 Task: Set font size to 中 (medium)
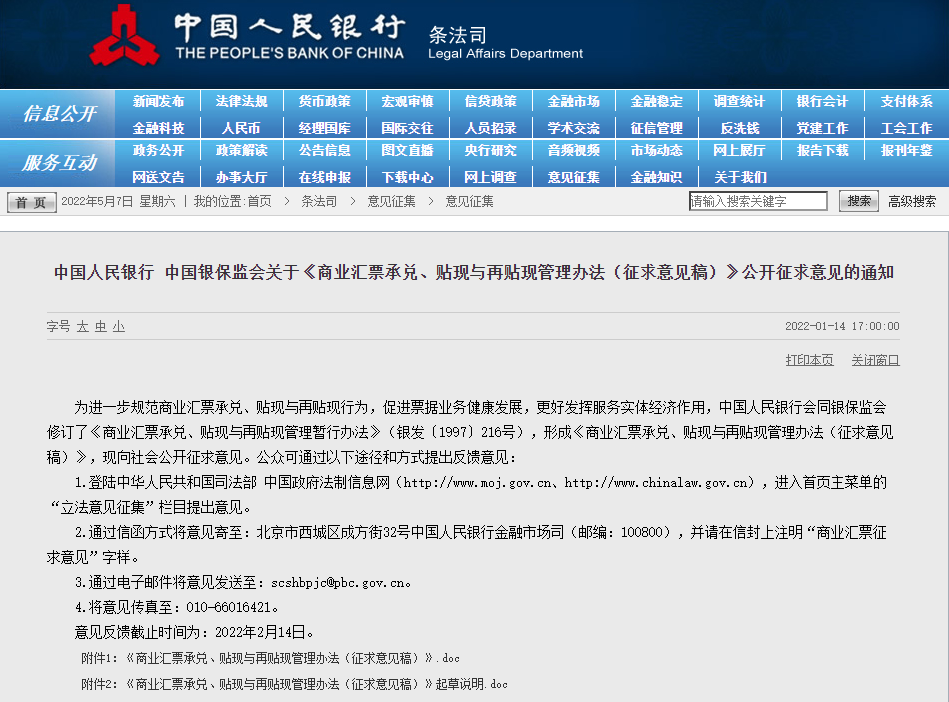click(x=99, y=326)
